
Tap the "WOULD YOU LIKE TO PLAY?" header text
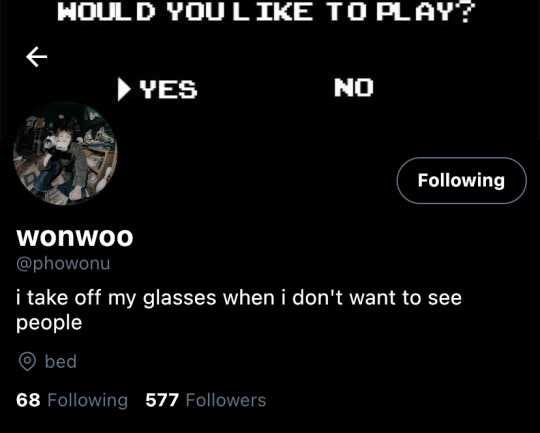click(267, 12)
